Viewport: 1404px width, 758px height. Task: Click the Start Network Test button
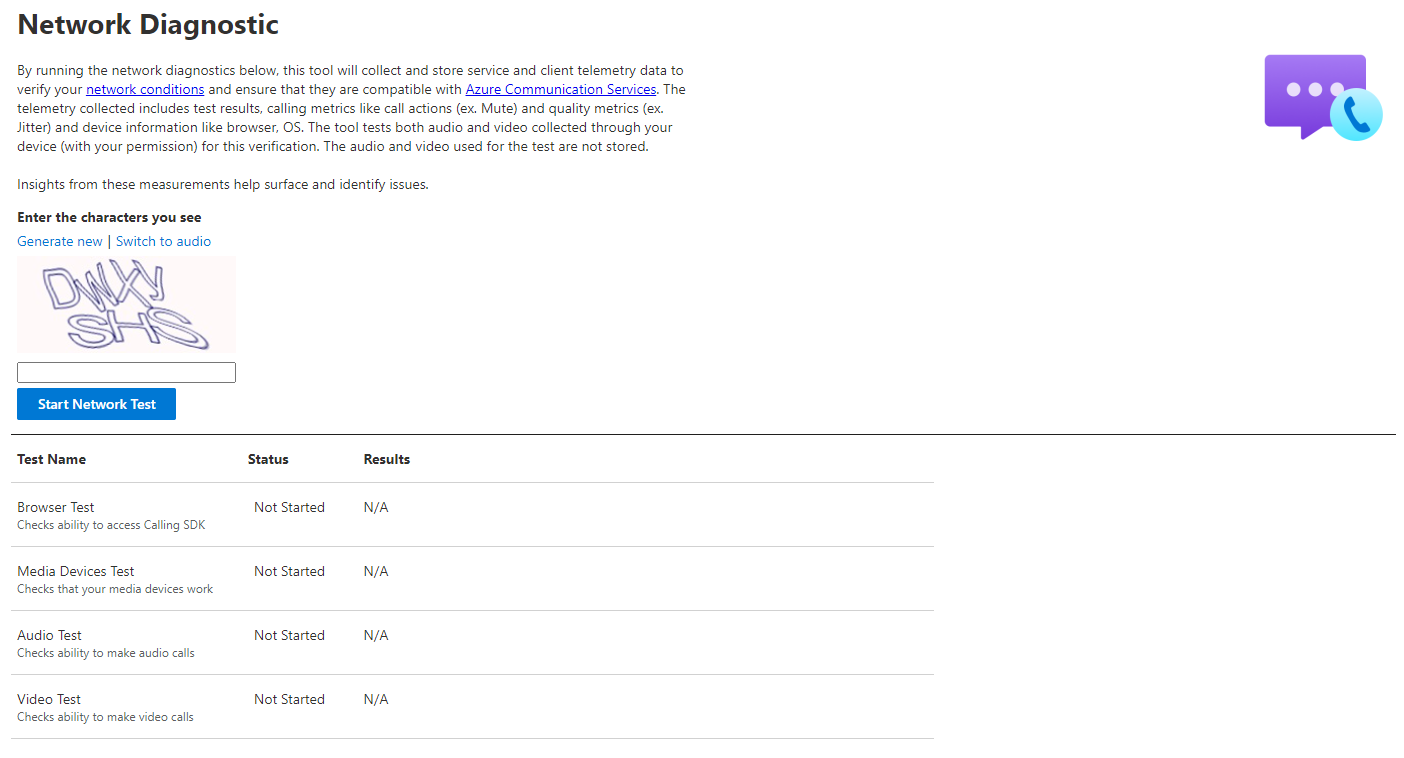(x=96, y=404)
